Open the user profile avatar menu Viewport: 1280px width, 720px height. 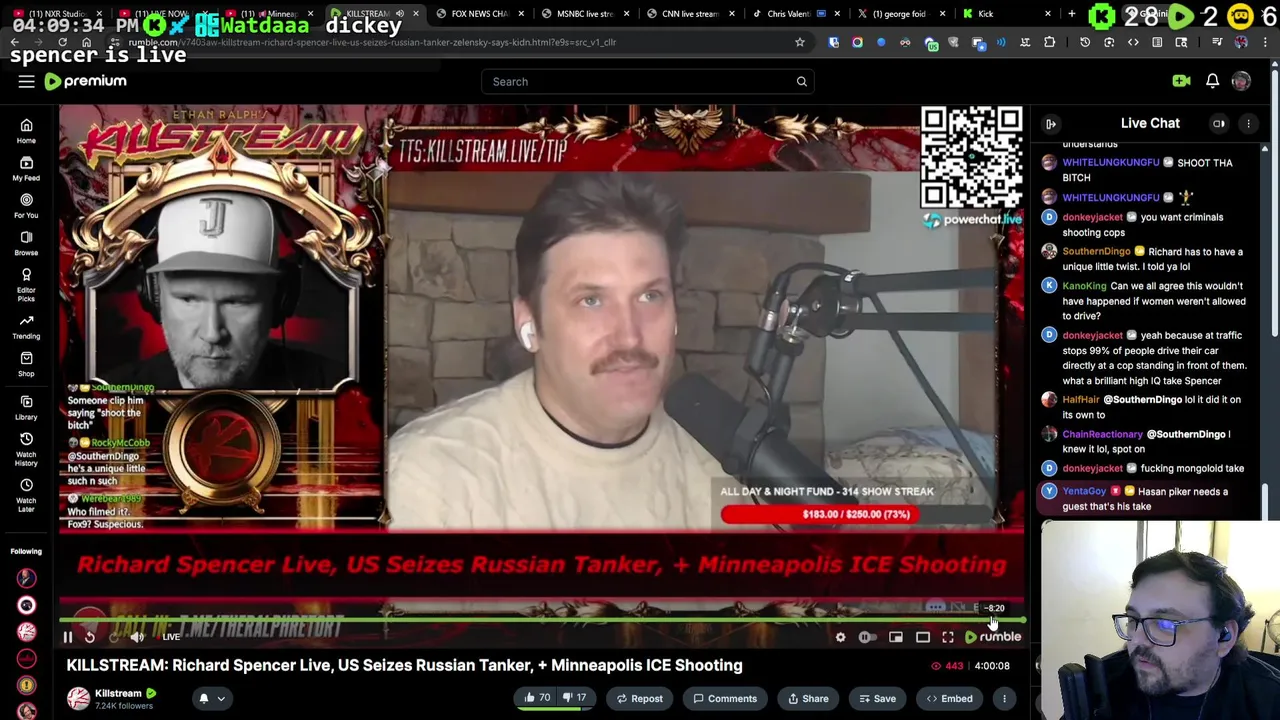tap(1241, 81)
